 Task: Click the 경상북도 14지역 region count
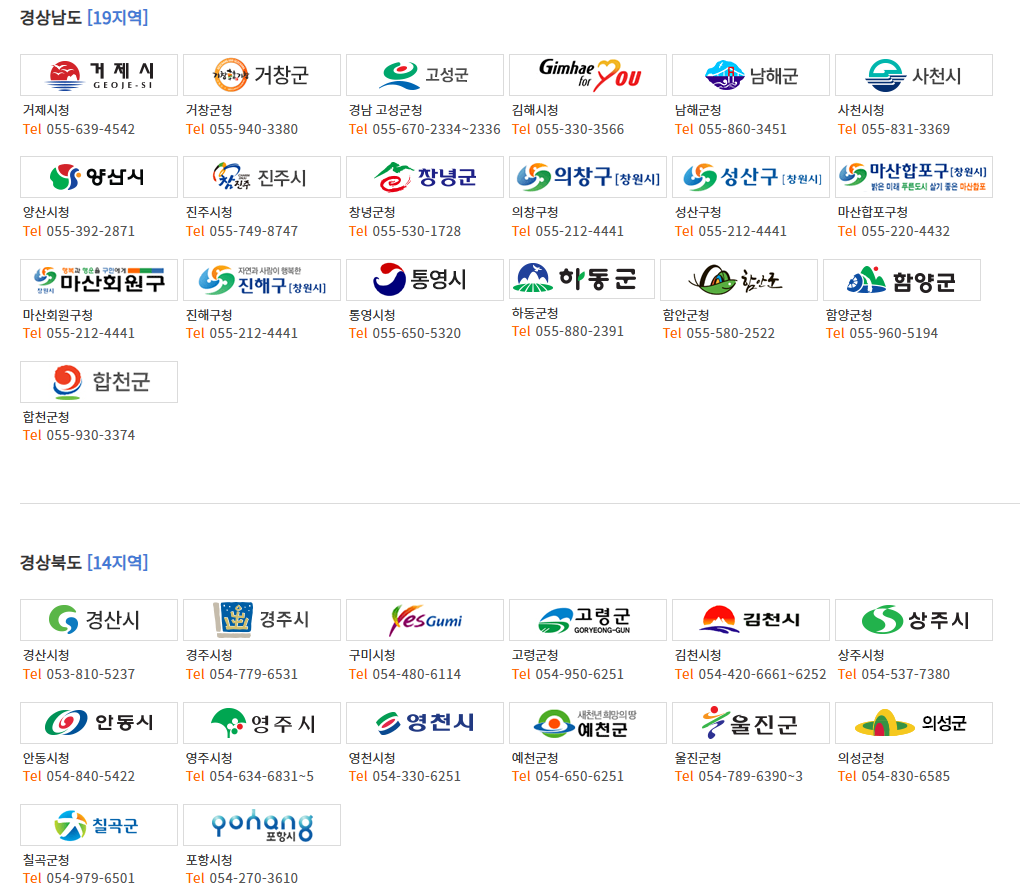click(117, 562)
